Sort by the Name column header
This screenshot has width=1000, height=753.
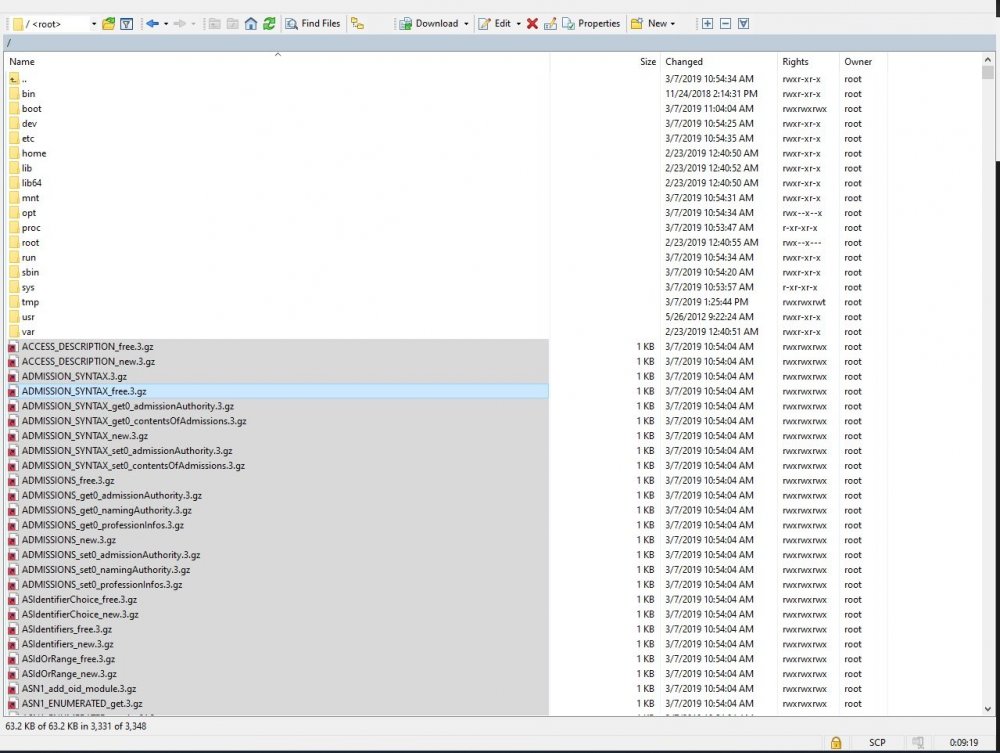click(22, 62)
